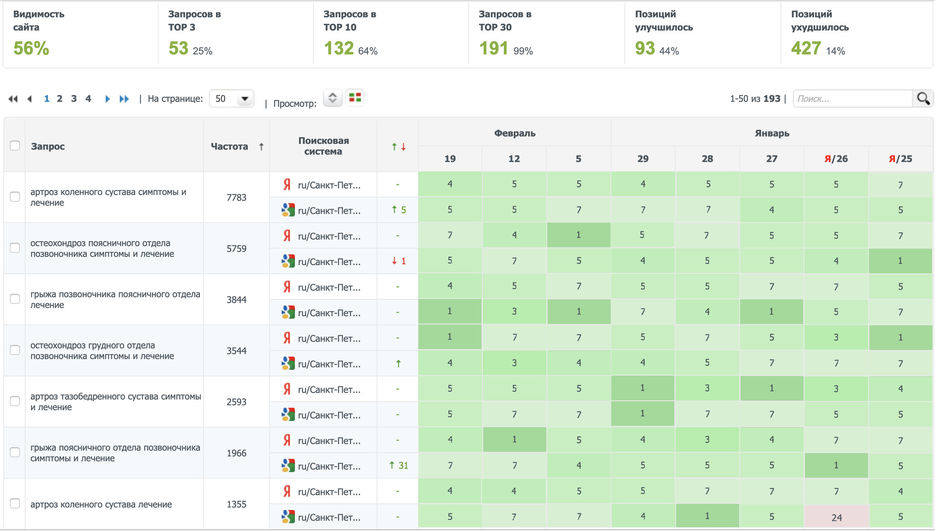The height and width of the screenshot is (531, 935).
Task: Jump to the last page of results
Action: tap(125, 99)
